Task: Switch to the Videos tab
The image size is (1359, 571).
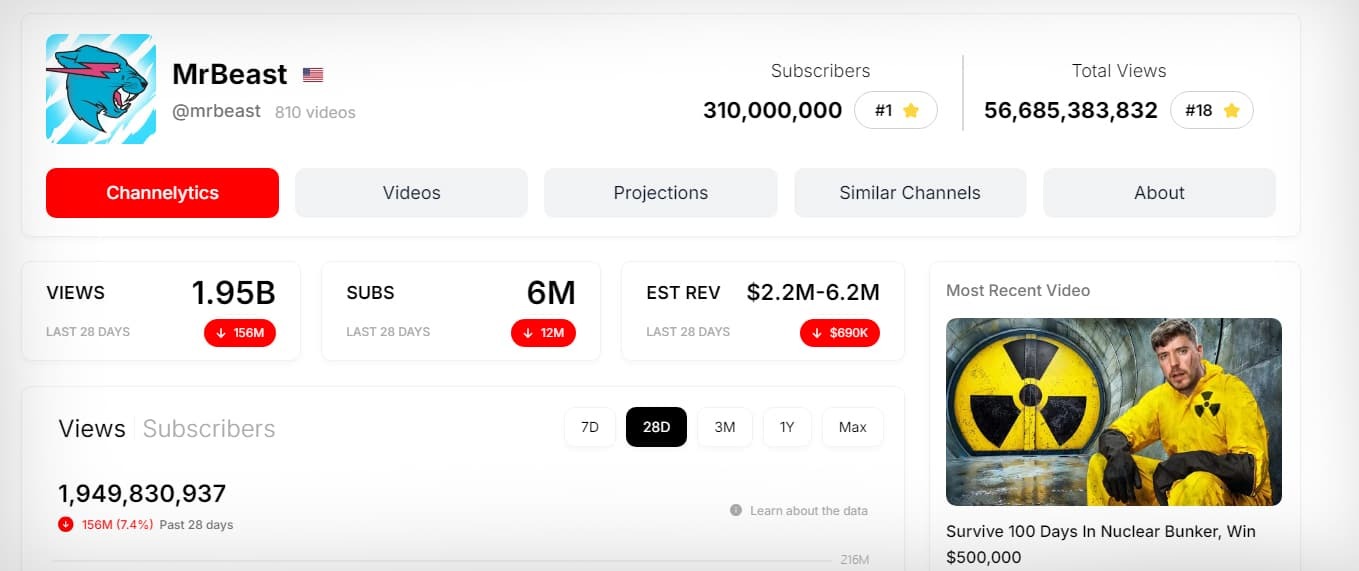Action: tap(411, 193)
